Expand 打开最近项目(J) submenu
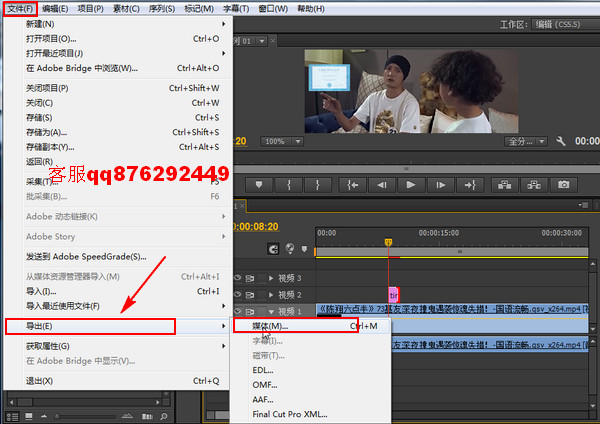The height and width of the screenshot is (424, 600). [125, 53]
